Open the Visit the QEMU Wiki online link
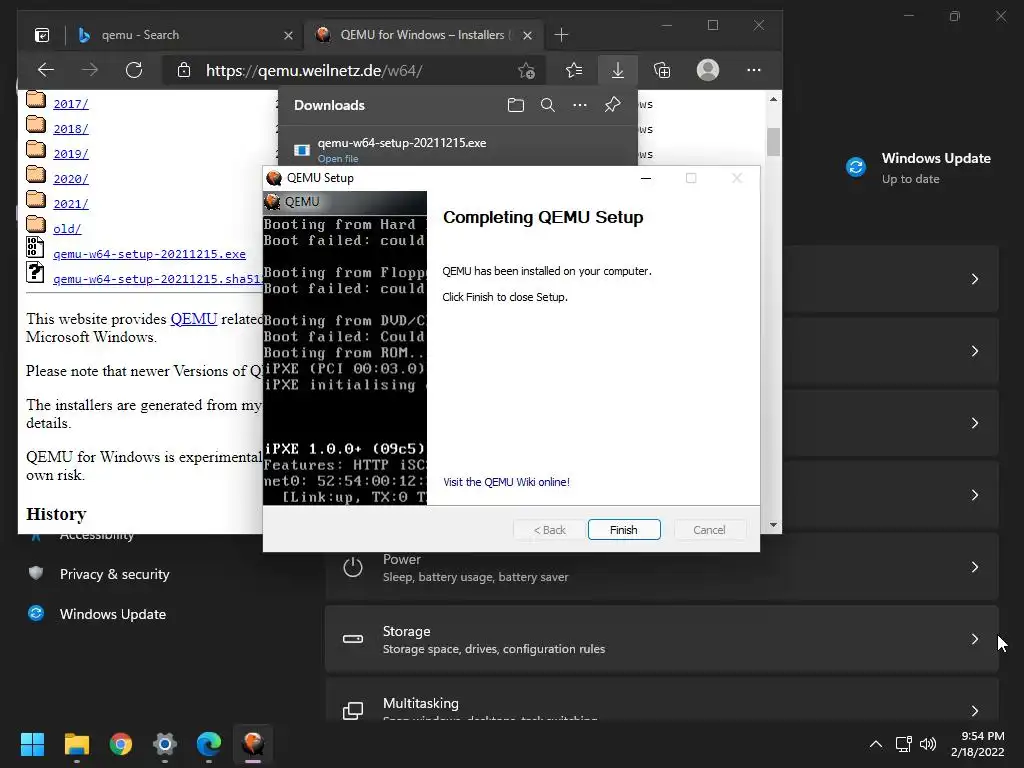This screenshot has height=768, width=1024. click(x=506, y=482)
